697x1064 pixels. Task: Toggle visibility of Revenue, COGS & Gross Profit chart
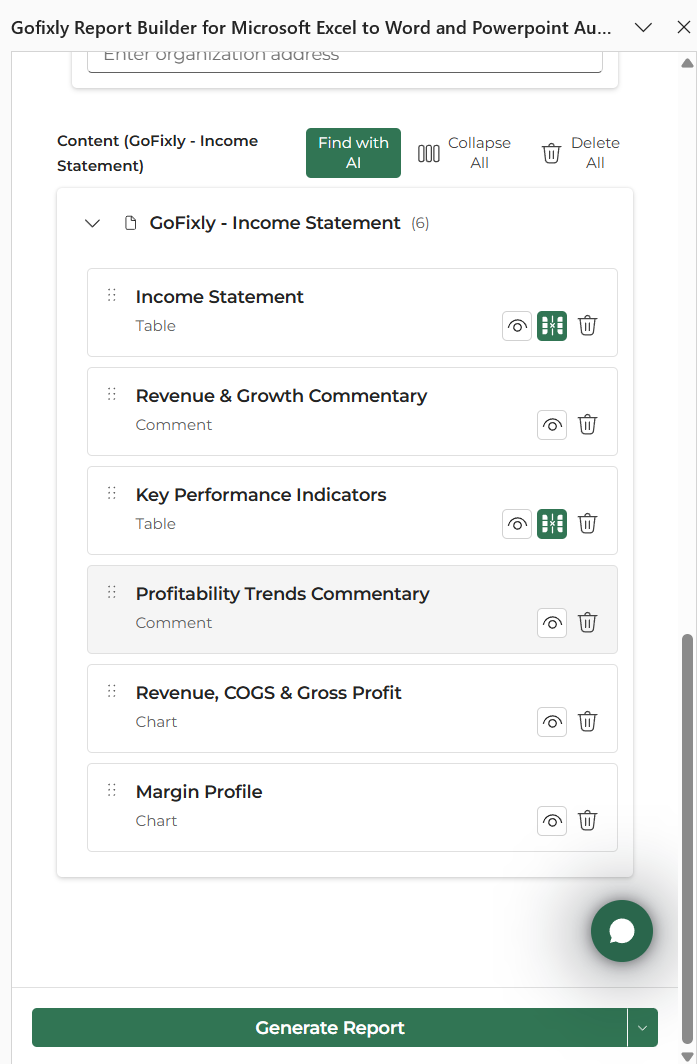coord(552,723)
